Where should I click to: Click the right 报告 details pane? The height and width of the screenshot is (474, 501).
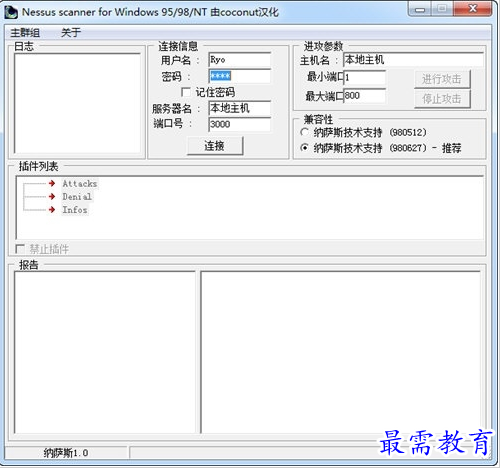pos(341,352)
